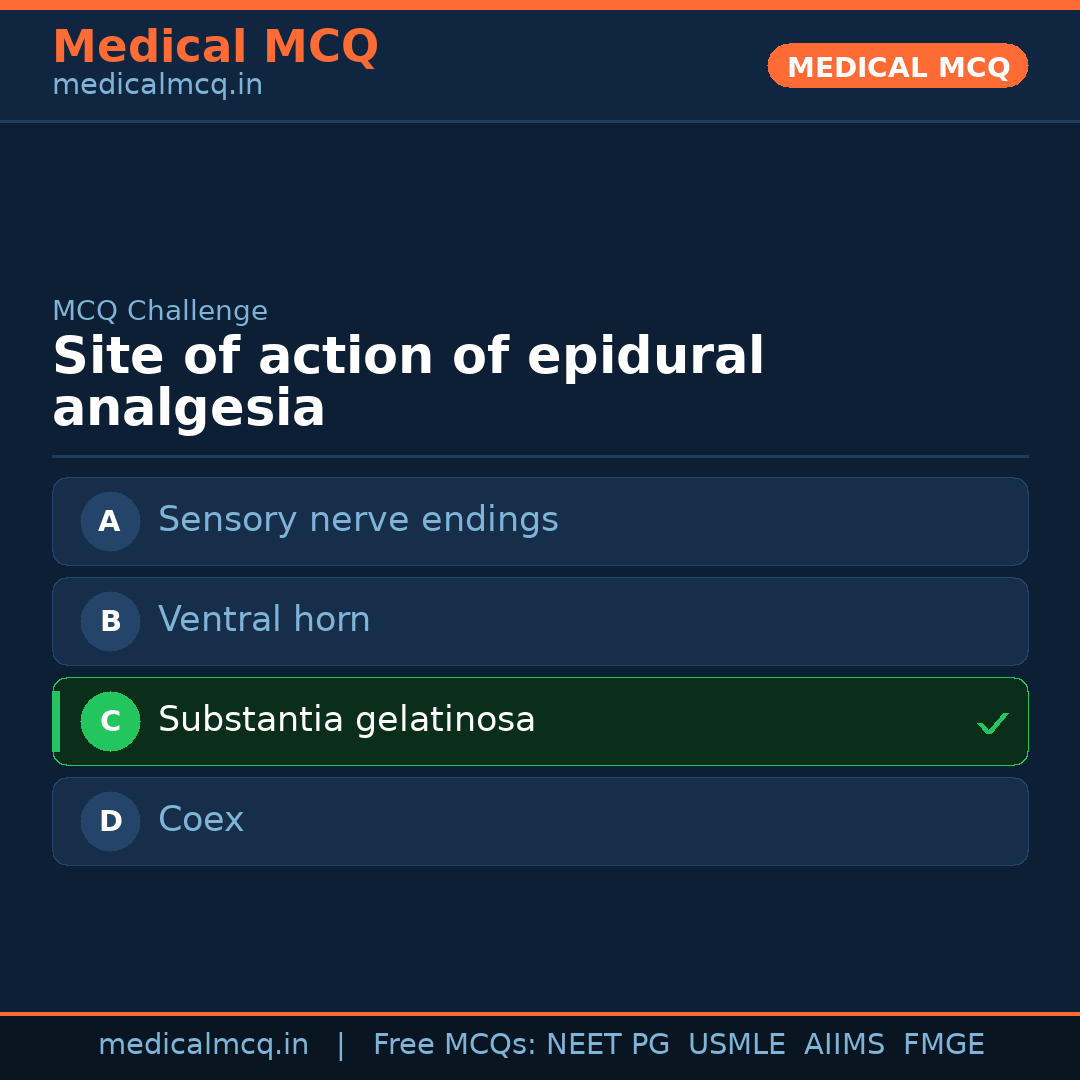Click the letter B option circle
Viewport: 1080px width, 1080px height.
click(x=110, y=621)
